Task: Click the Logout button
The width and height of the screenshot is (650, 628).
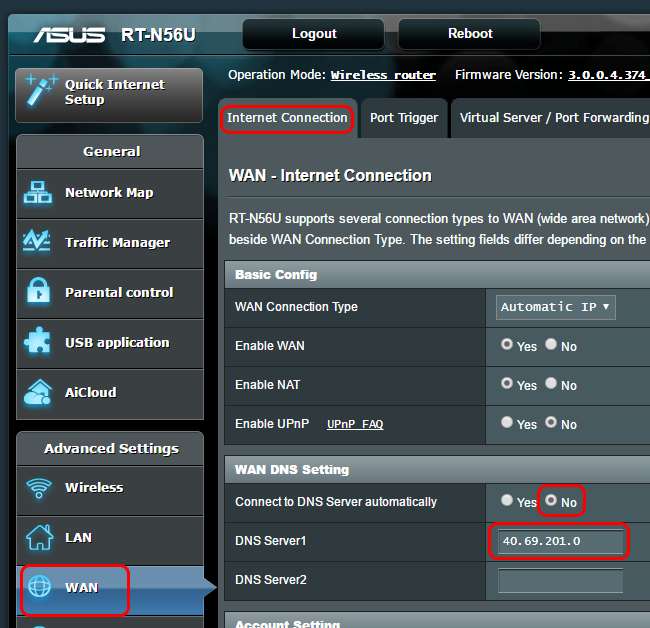Action: [x=314, y=34]
